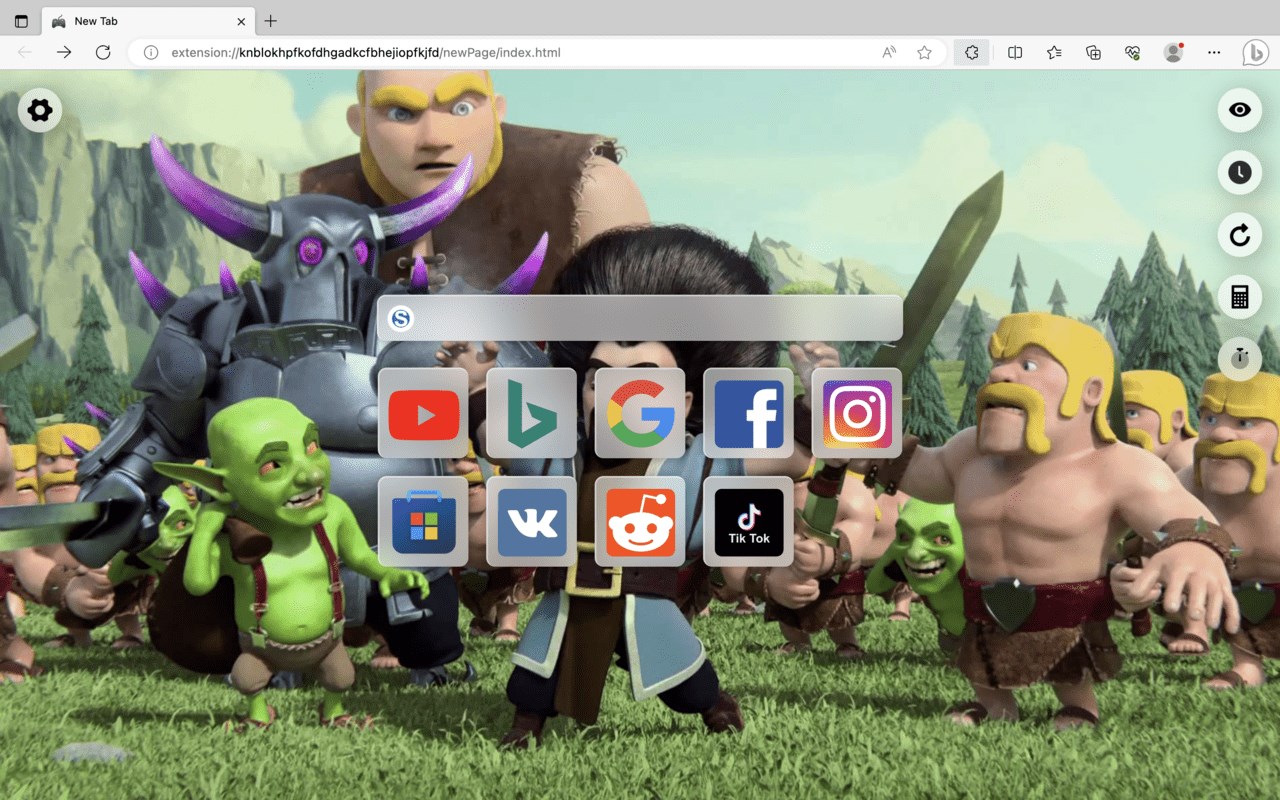Open the Microsoft Store shortcut tile
The image size is (1280, 800).
coord(423,521)
